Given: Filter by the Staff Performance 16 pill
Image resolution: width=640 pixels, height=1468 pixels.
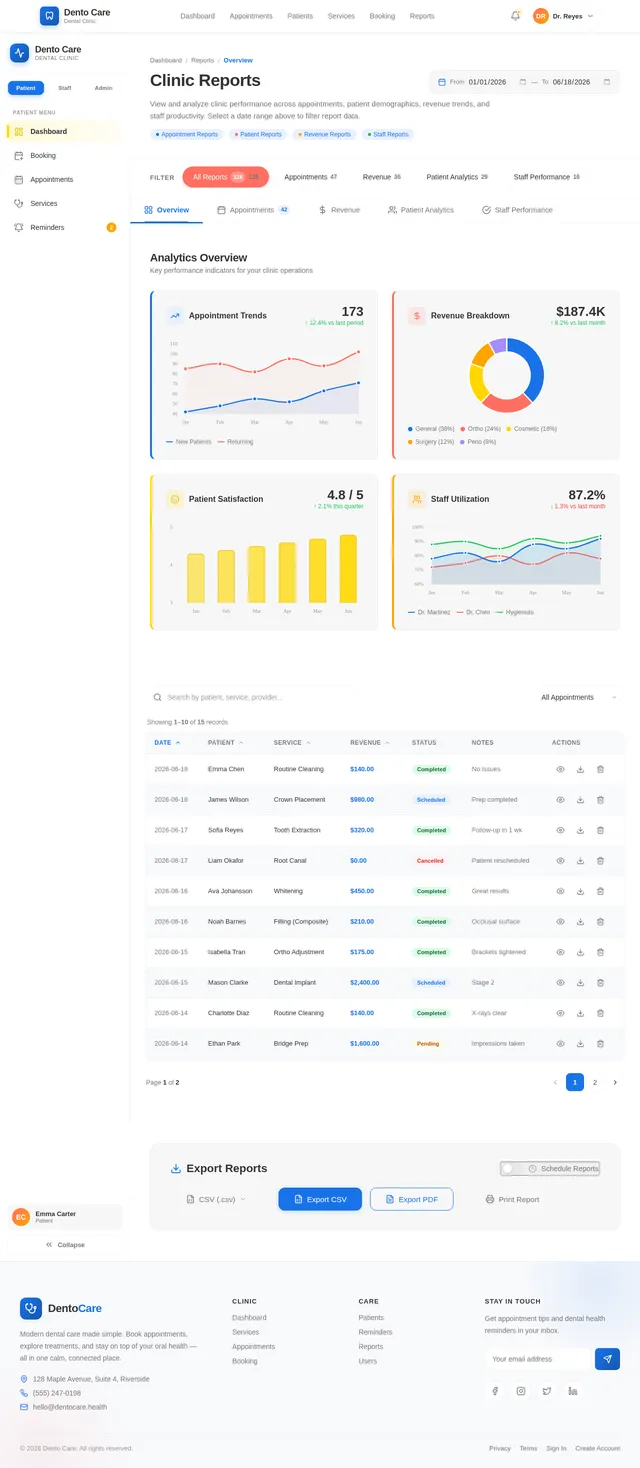Looking at the screenshot, I should point(547,177).
